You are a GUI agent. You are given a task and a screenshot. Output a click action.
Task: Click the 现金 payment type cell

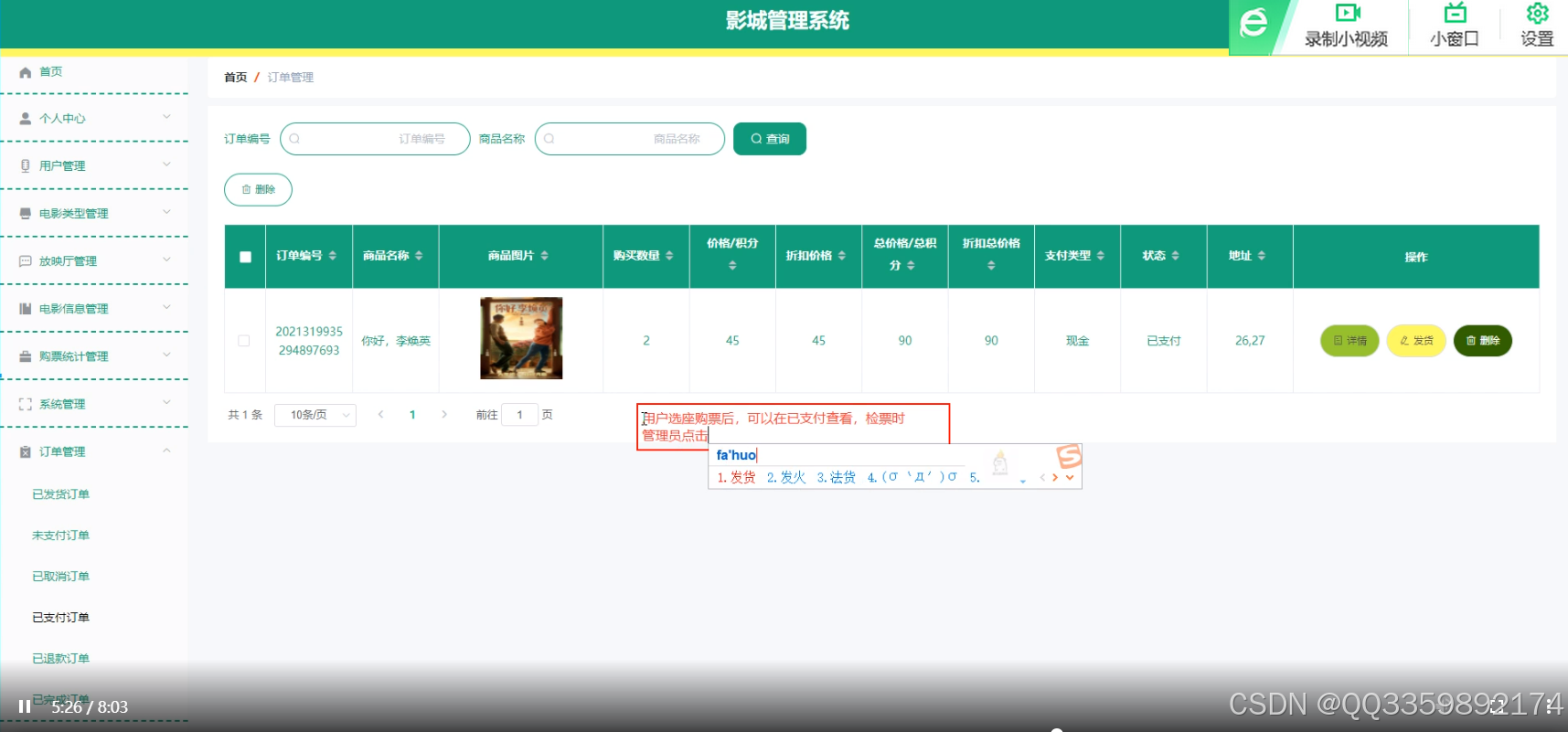pyautogui.click(x=1077, y=341)
